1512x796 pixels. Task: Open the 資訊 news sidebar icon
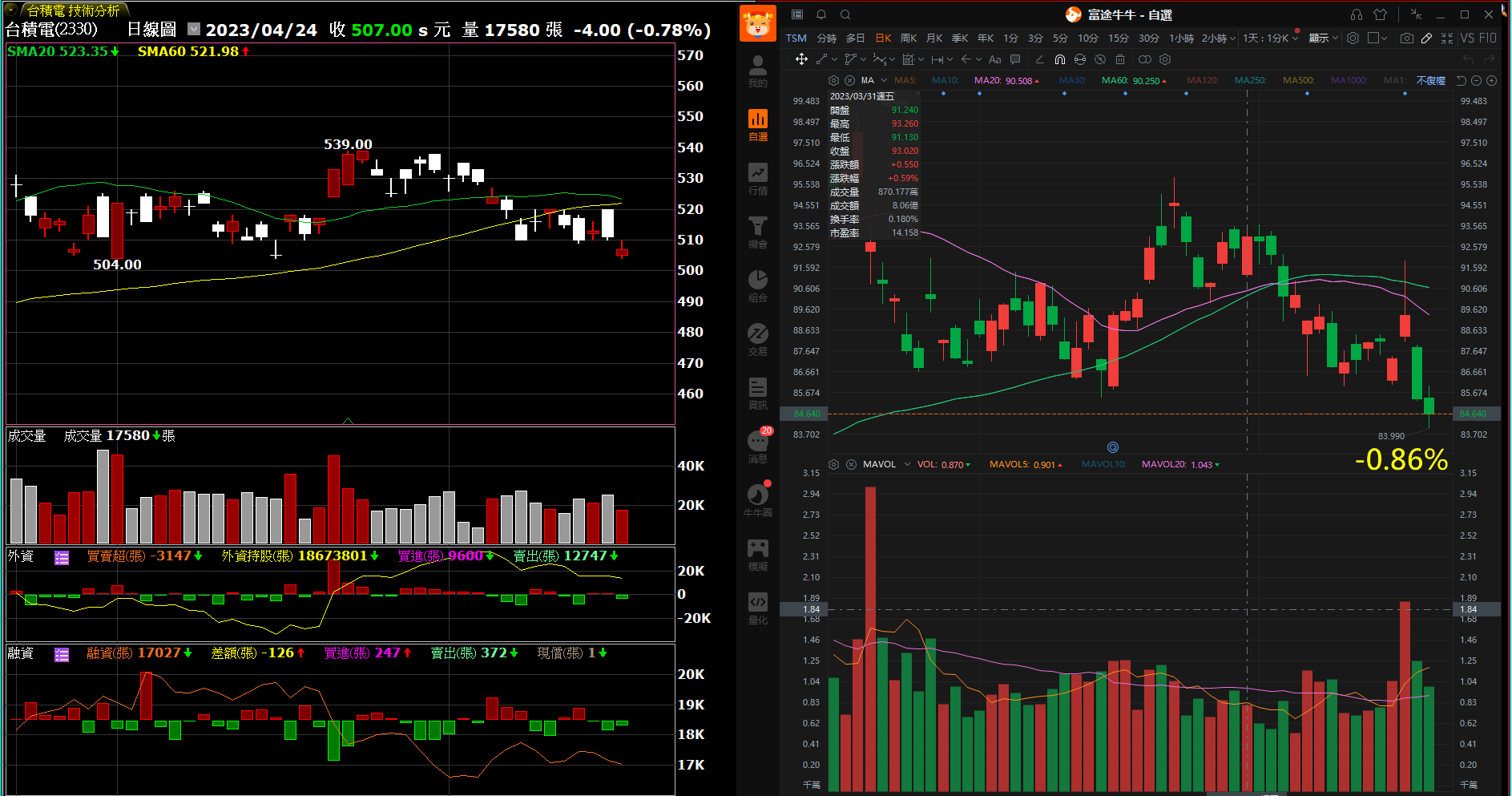coord(757,393)
